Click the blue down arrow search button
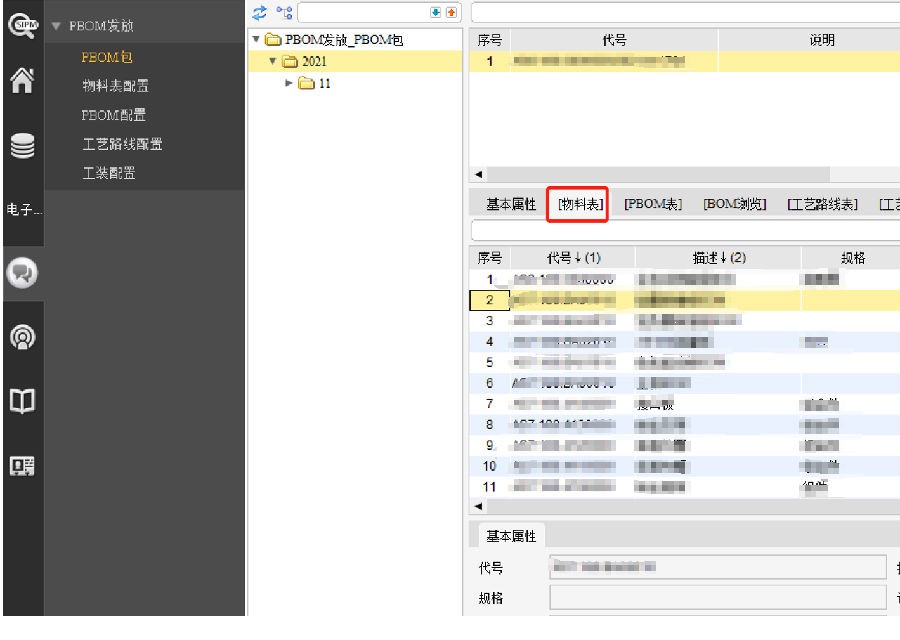This screenshot has height=640, width=900. tap(435, 12)
